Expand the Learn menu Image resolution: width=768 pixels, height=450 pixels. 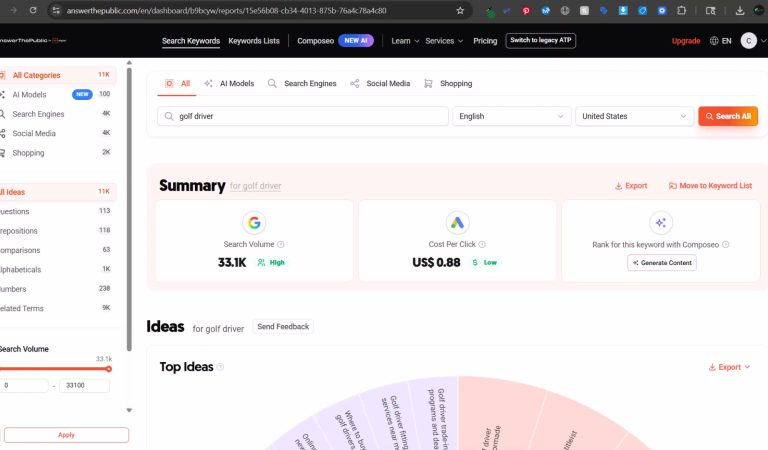pos(405,41)
